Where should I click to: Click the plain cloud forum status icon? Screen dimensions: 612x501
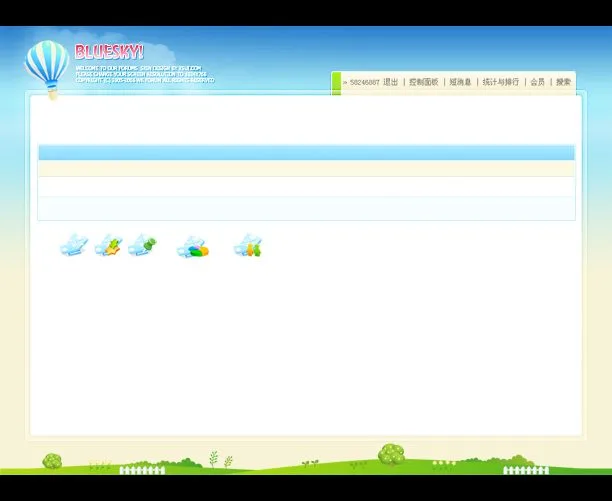(74, 245)
